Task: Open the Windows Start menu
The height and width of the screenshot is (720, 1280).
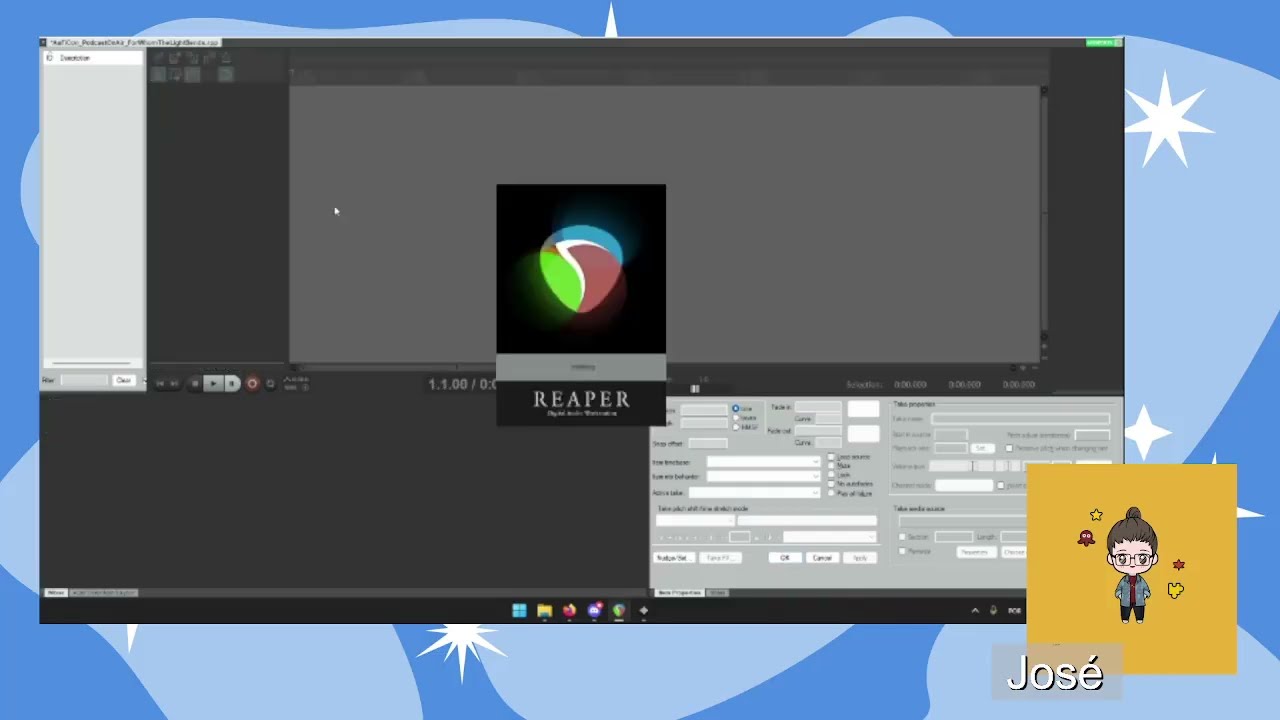Action: click(519, 610)
